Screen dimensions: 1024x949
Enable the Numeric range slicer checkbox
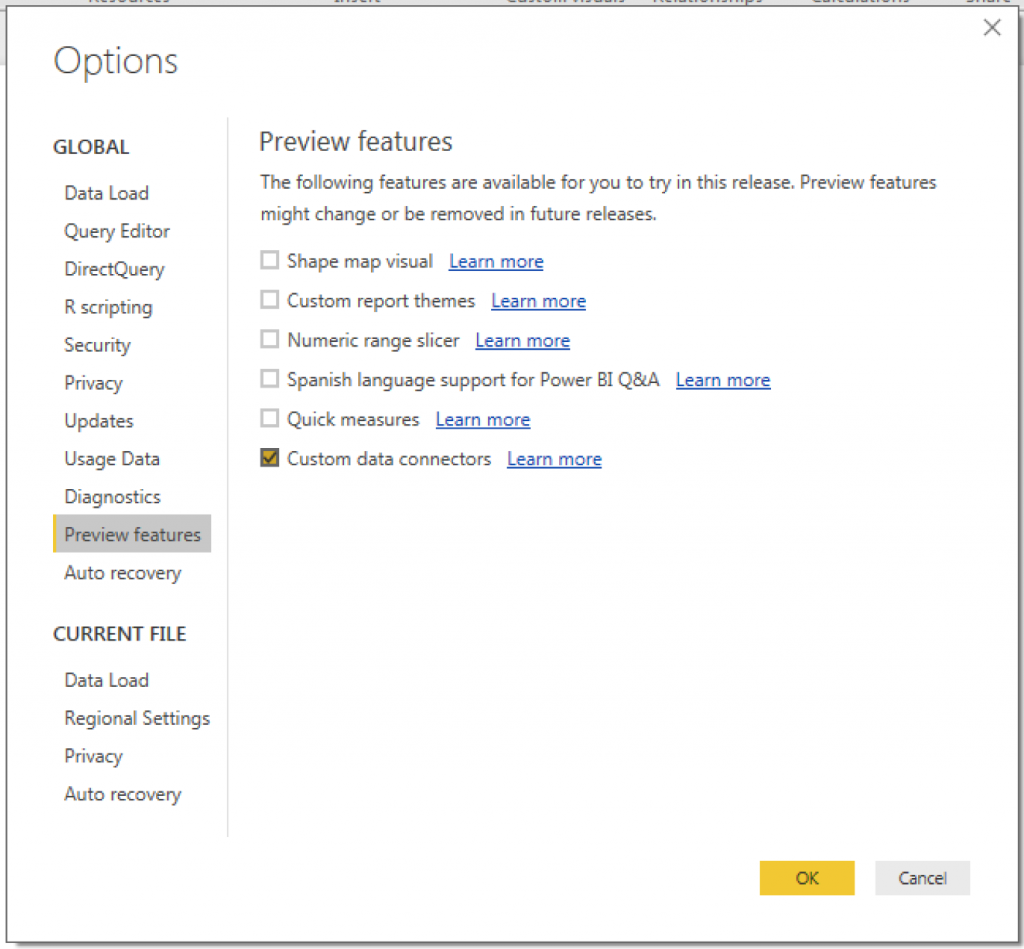click(x=270, y=340)
